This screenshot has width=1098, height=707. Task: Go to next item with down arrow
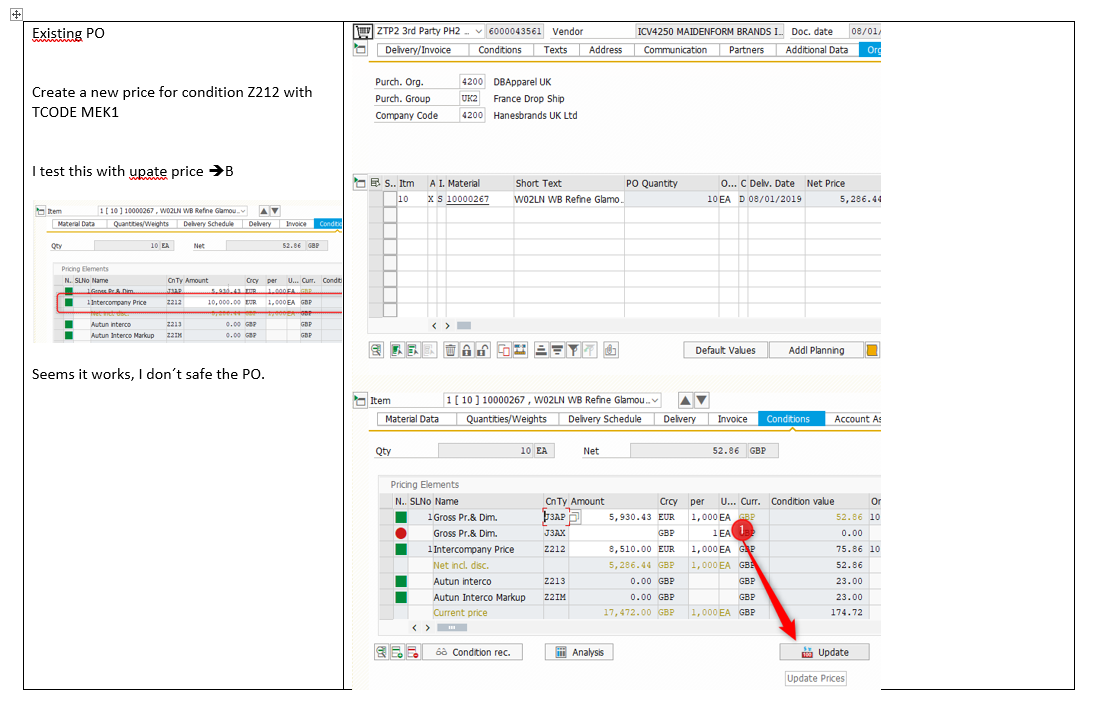point(702,400)
